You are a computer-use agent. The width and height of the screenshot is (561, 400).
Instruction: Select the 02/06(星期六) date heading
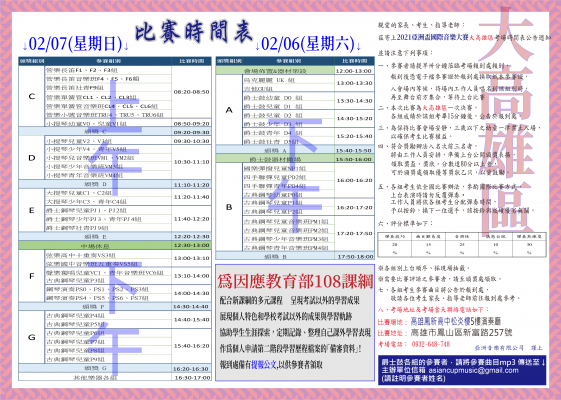click(308, 44)
